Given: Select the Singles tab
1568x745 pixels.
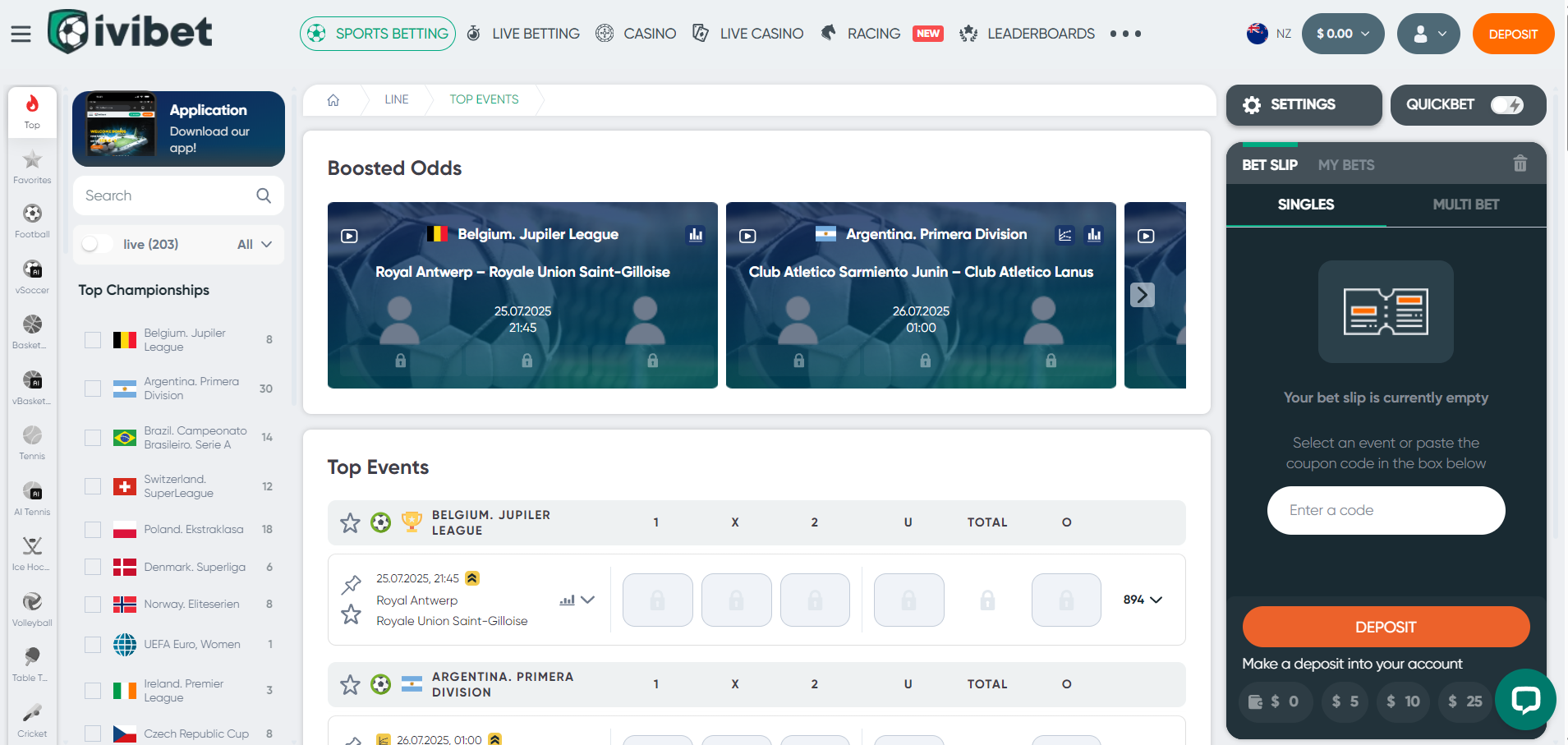Looking at the screenshot, I should click(1306, 205).
